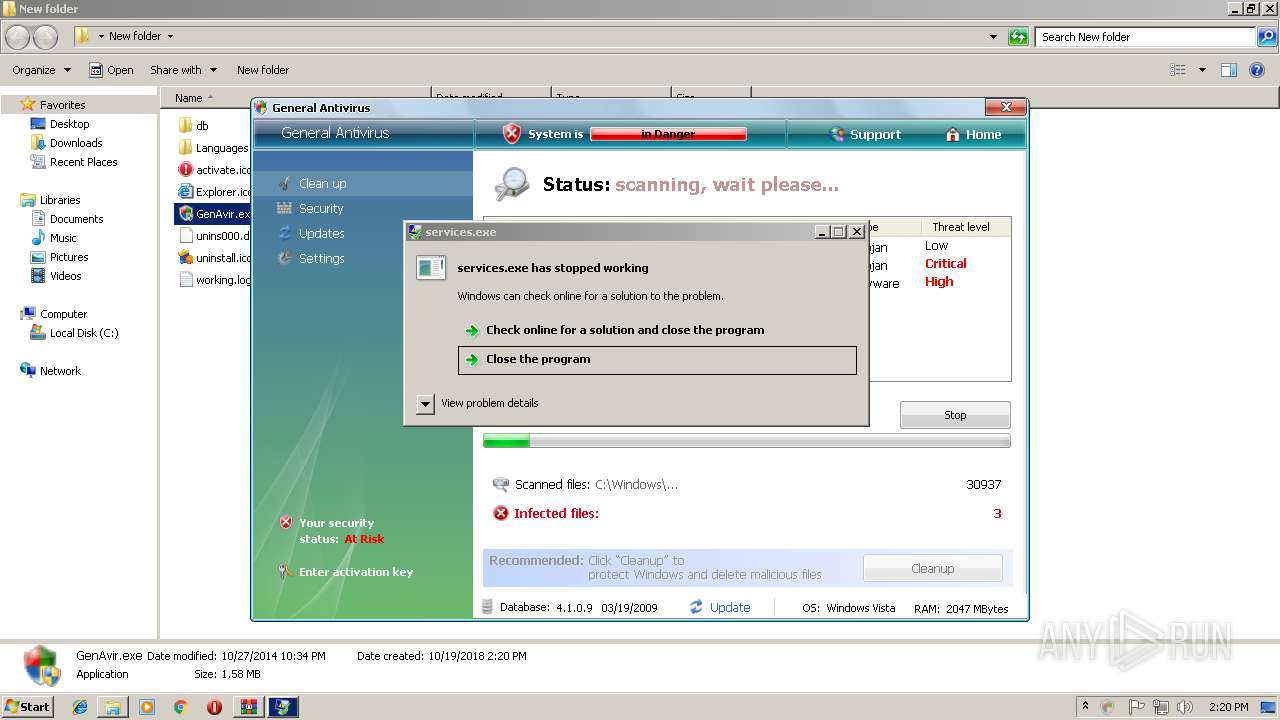Toggle the preview pane icon
The width and height of the screenshot is (1280, 720).
pos(1229,70)
